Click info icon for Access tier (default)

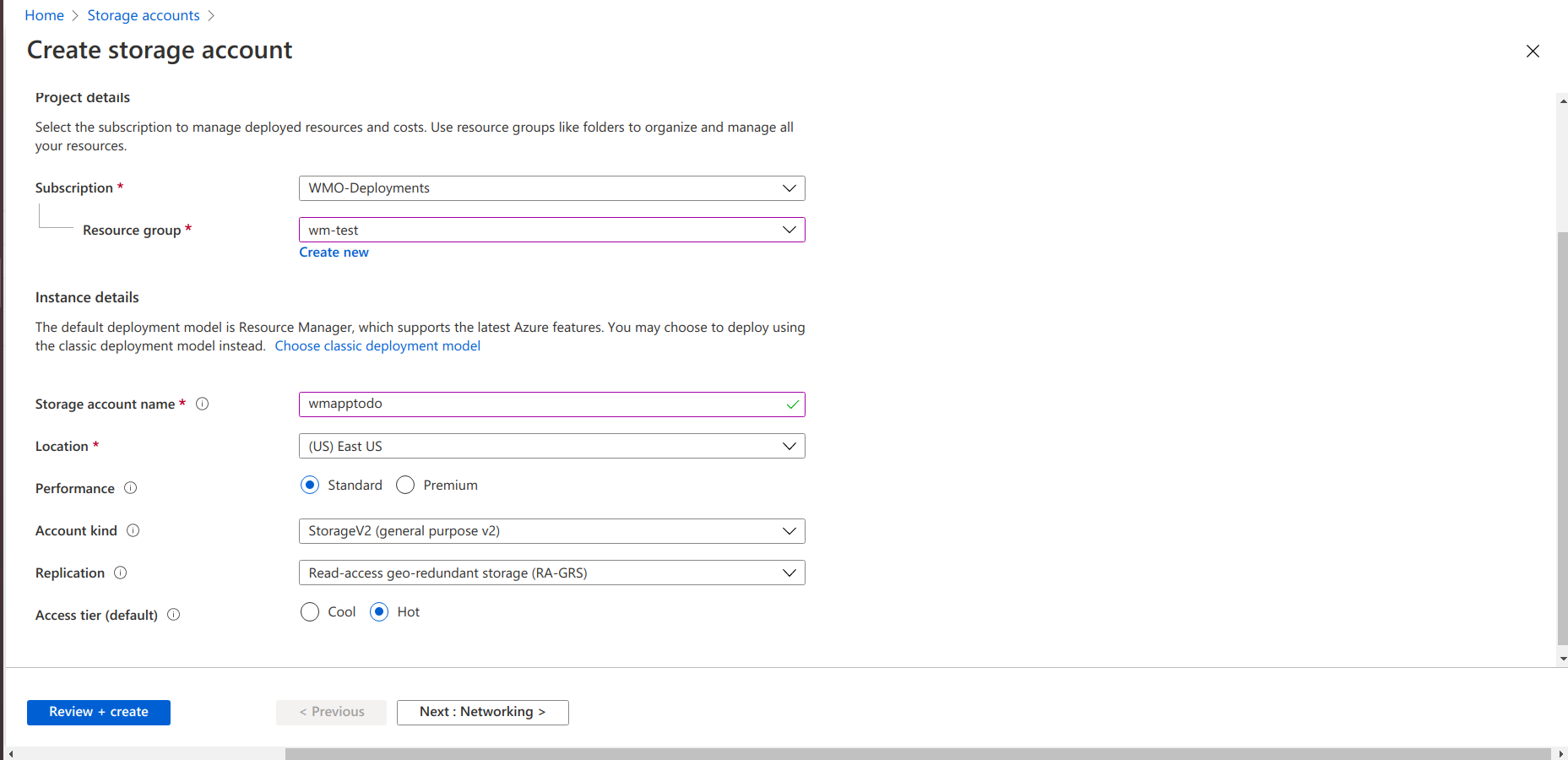[174, 615]
